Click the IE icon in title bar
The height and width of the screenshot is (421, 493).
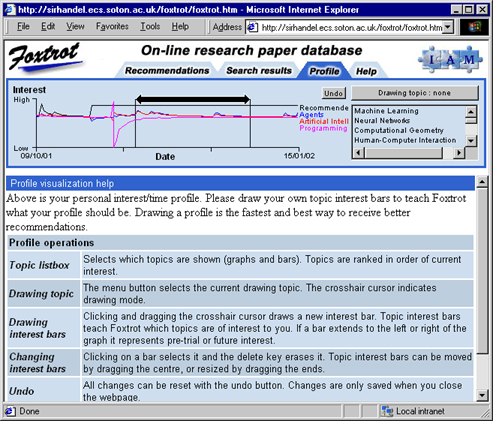(x=10, y=9)
